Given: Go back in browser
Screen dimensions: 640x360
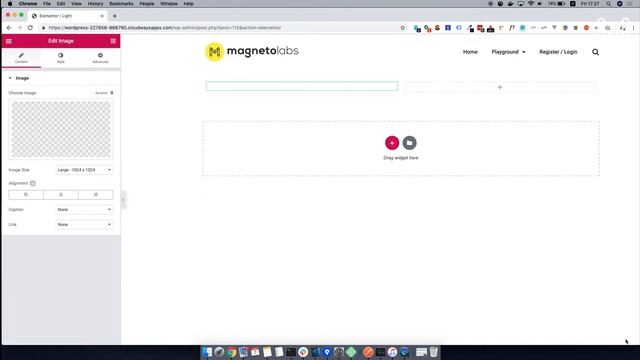Looking at the screenshot, I should [9, 28].
